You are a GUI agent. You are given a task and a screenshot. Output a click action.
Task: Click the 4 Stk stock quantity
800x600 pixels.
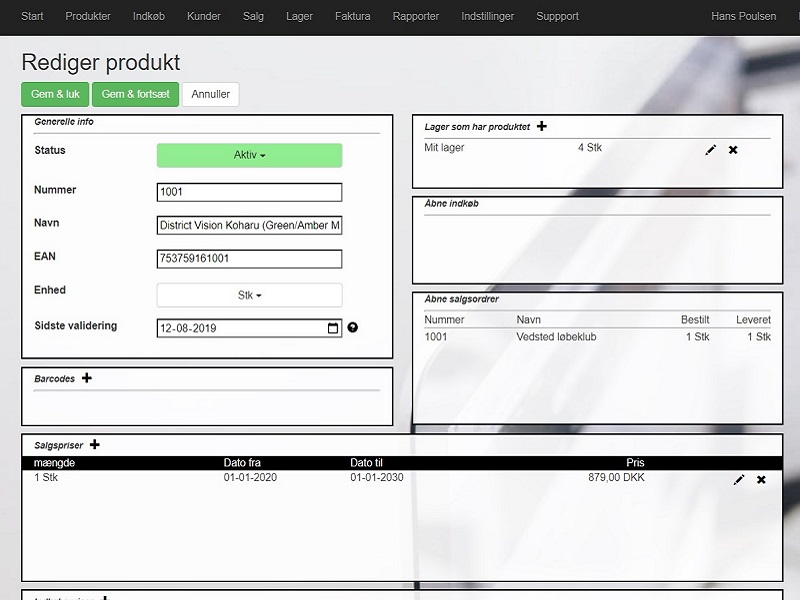[590, 147]
